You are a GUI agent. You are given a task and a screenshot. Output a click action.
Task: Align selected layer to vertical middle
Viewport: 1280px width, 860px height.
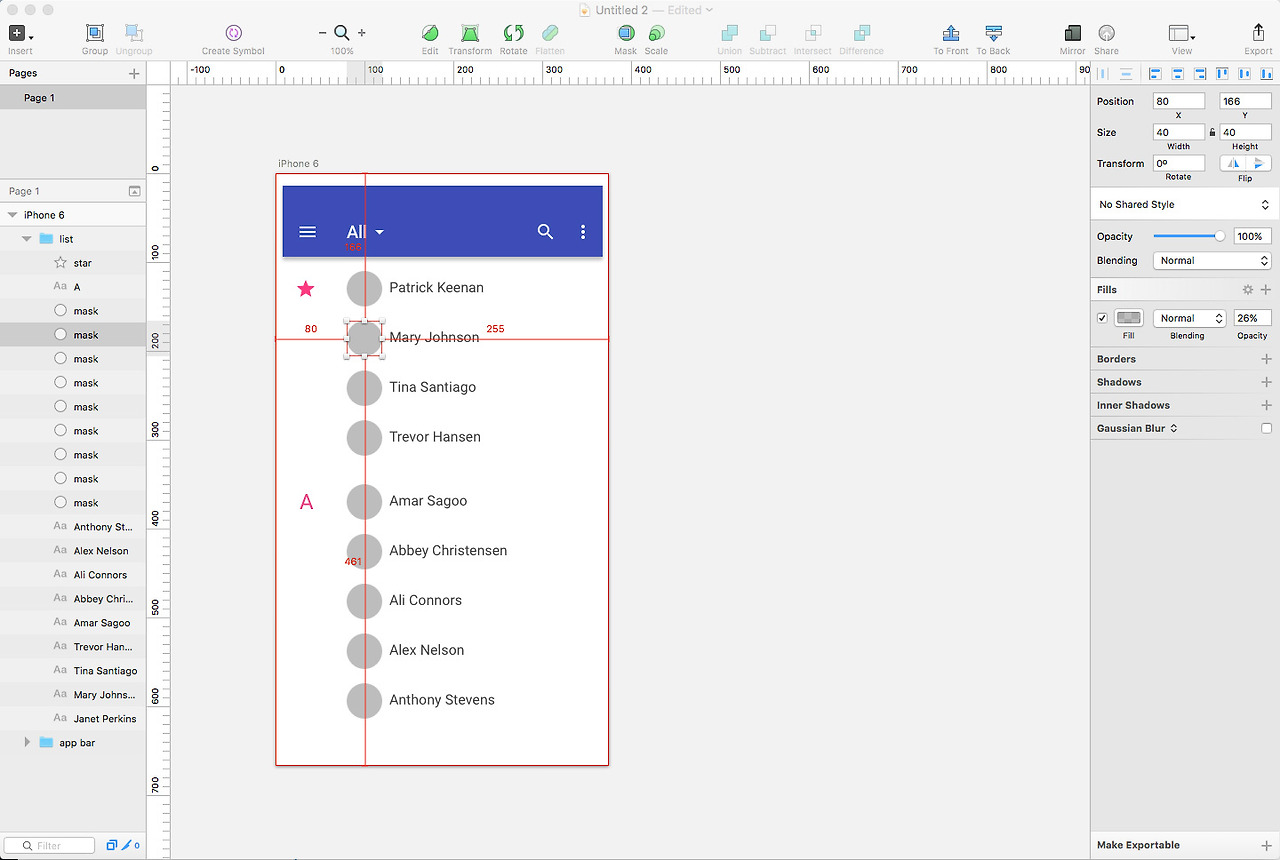[1244, 73]
